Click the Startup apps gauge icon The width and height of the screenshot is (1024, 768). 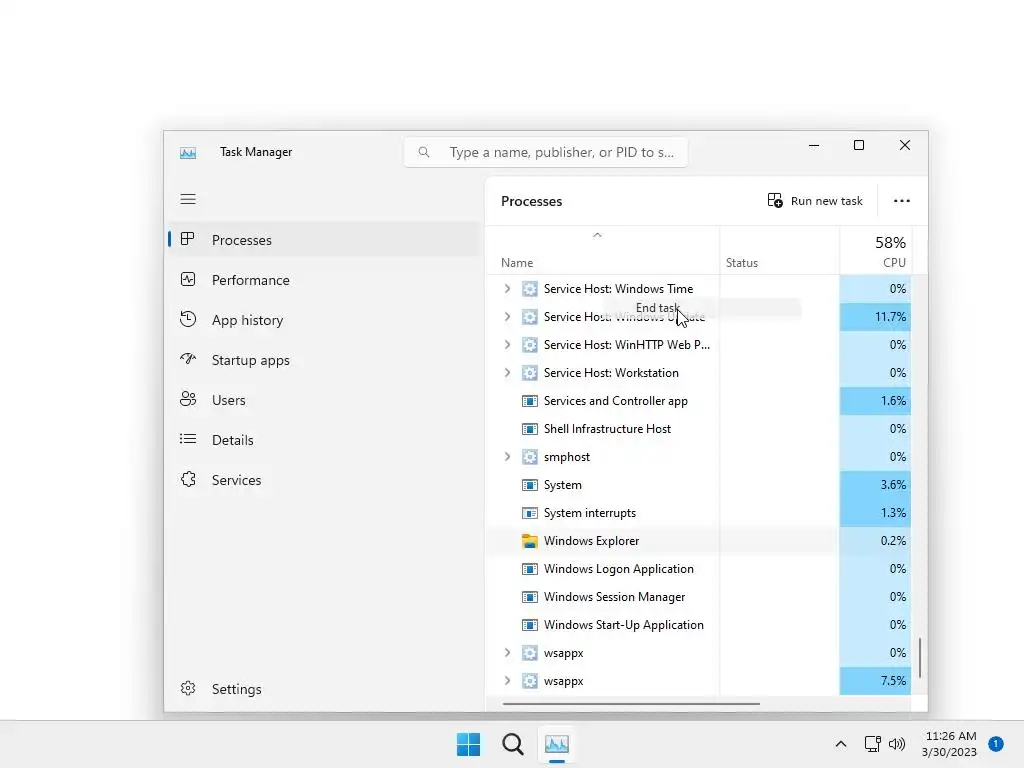(x=188, y=359)
